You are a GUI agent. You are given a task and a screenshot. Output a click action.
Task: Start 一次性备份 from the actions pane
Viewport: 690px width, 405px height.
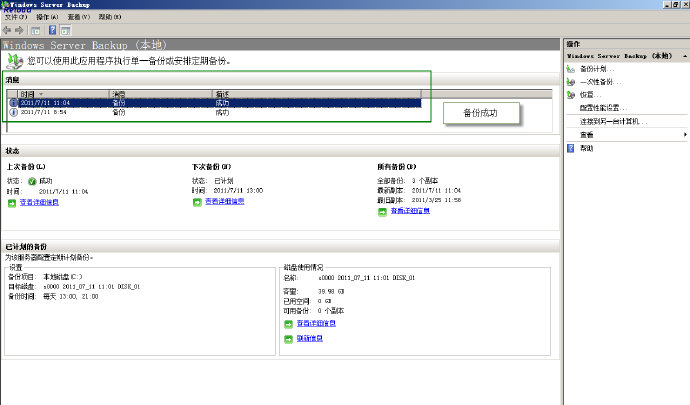click(600, 82)
